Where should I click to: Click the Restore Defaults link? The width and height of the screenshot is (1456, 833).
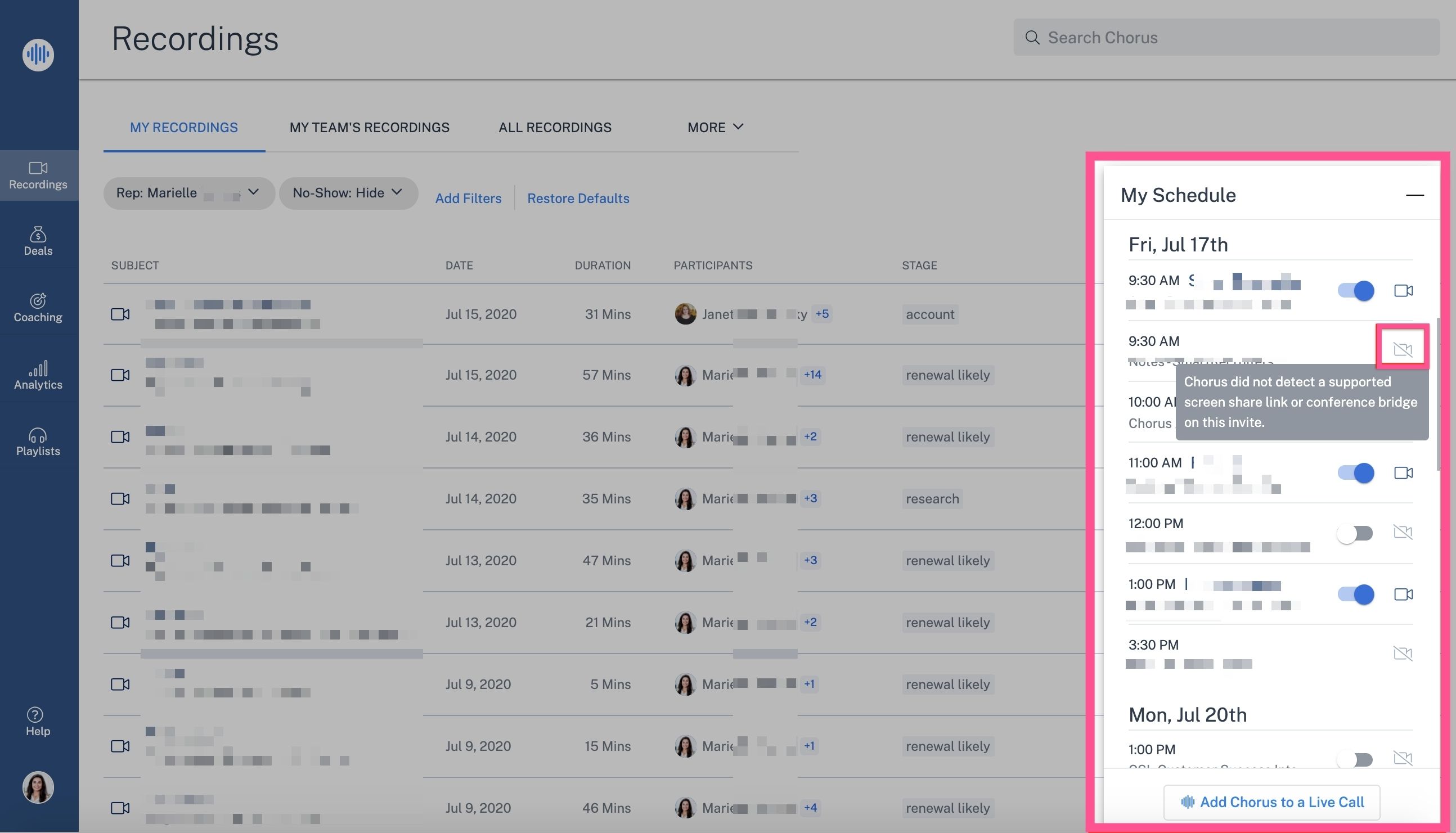click(x=578, y=198)
